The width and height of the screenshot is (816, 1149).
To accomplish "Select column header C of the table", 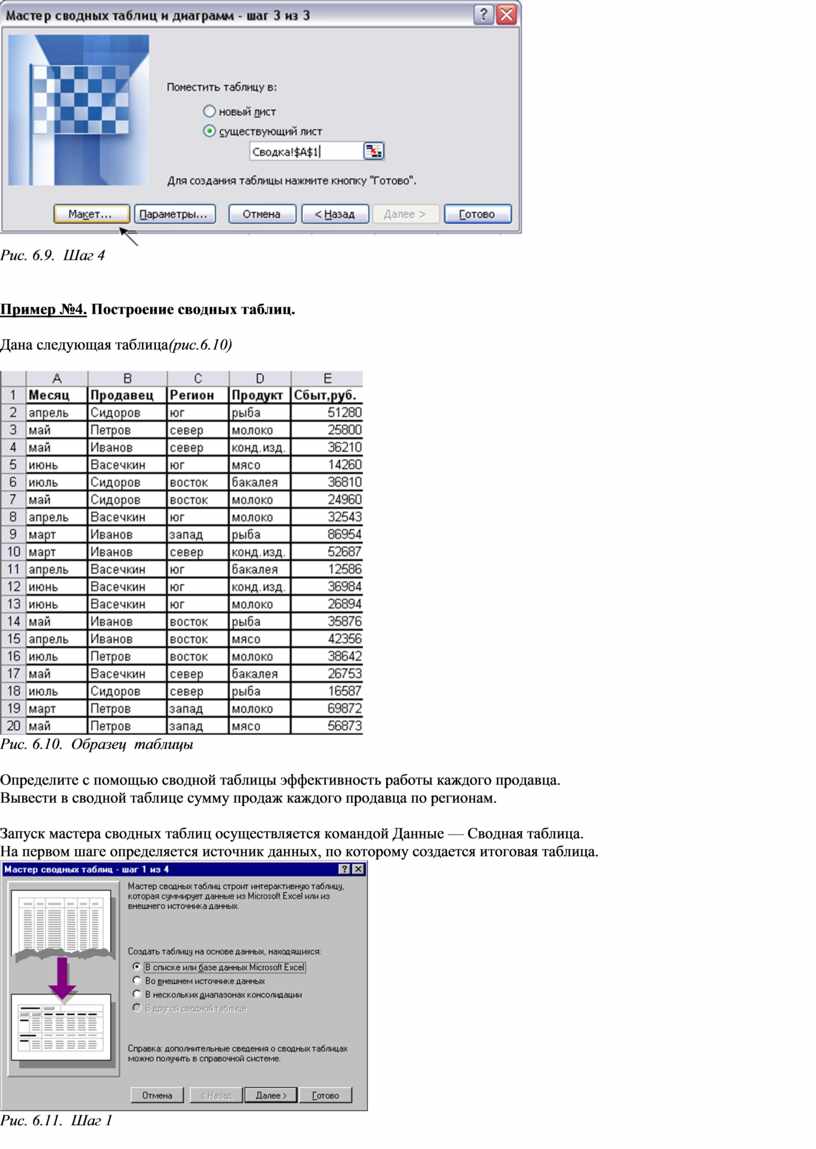I will coord(198,379).
